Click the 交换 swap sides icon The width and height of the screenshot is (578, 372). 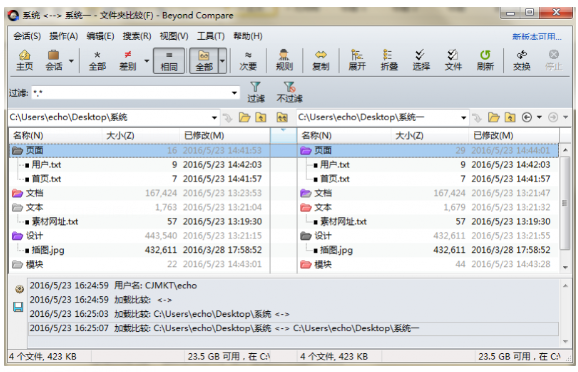point(522,60)
